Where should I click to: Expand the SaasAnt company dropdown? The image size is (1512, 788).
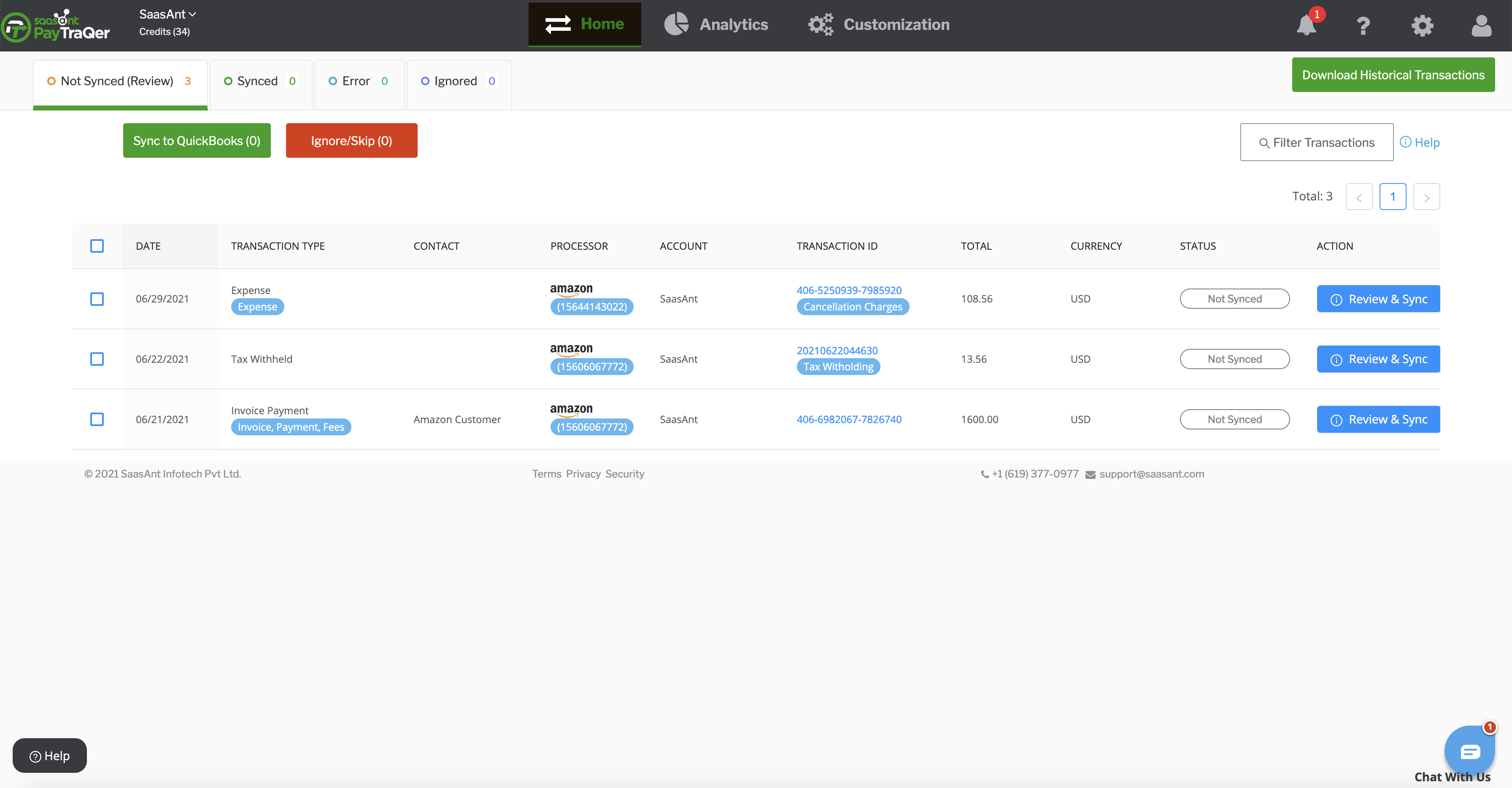pyautogui.click(x=167, y=14)
